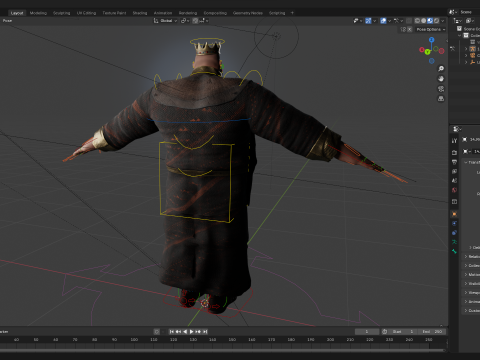The height and width of the screenshot is (360, 480).
Task: Open the Pose mode menu
Action: [7, 21]
